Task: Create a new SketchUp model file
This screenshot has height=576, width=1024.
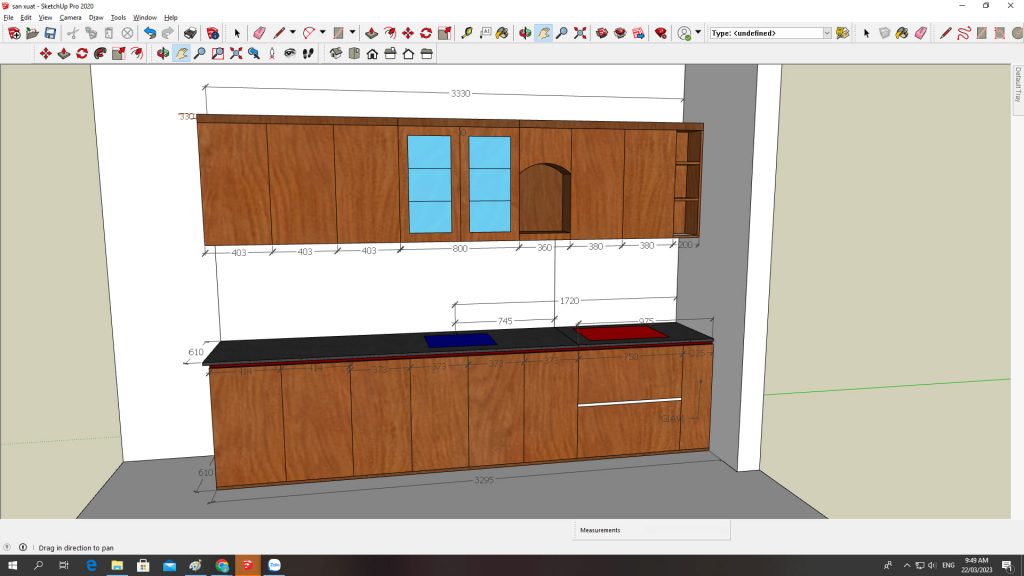Action: click(14, 33)
